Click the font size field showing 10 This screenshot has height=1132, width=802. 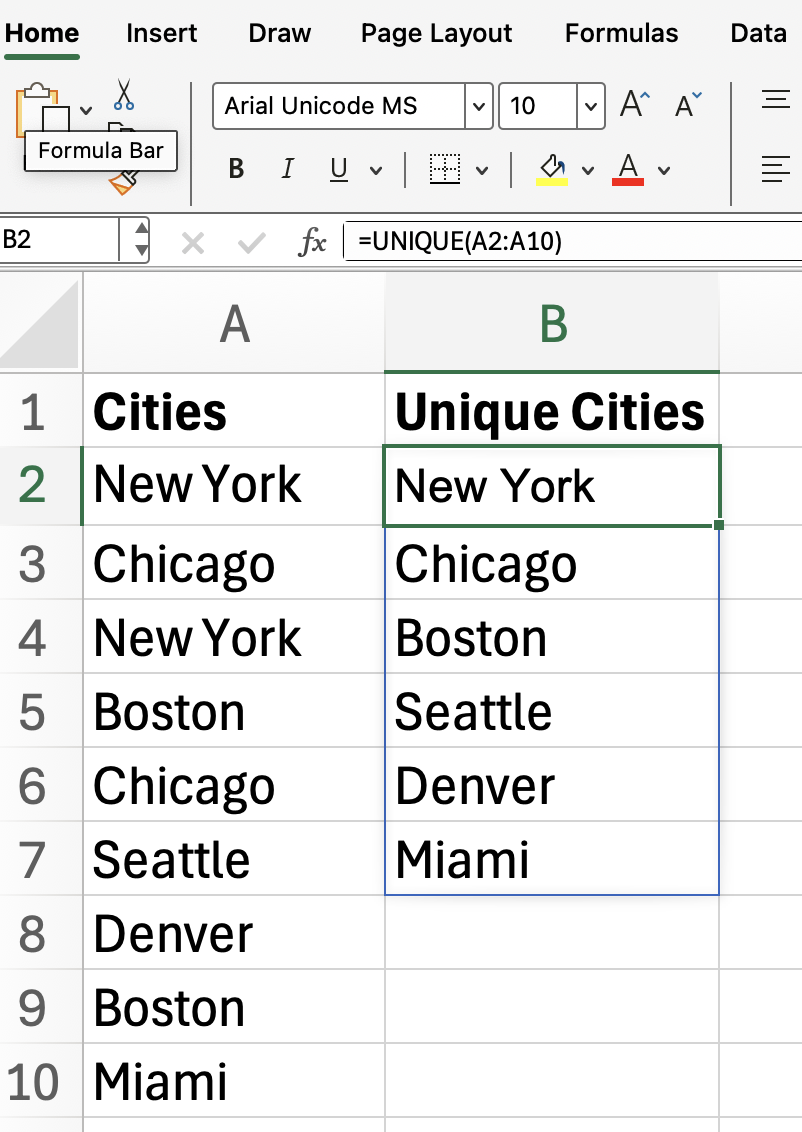(x=538, y=106)
